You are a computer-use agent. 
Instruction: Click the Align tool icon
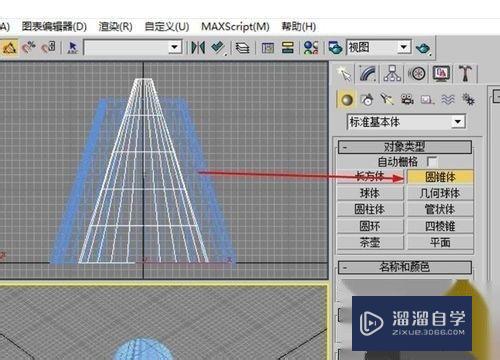point(218,48)
